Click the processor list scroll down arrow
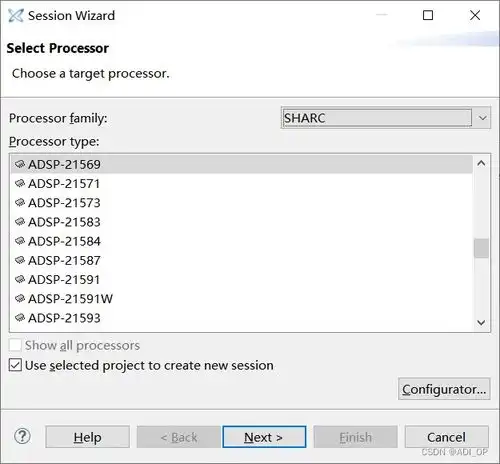 pos(481,322)
